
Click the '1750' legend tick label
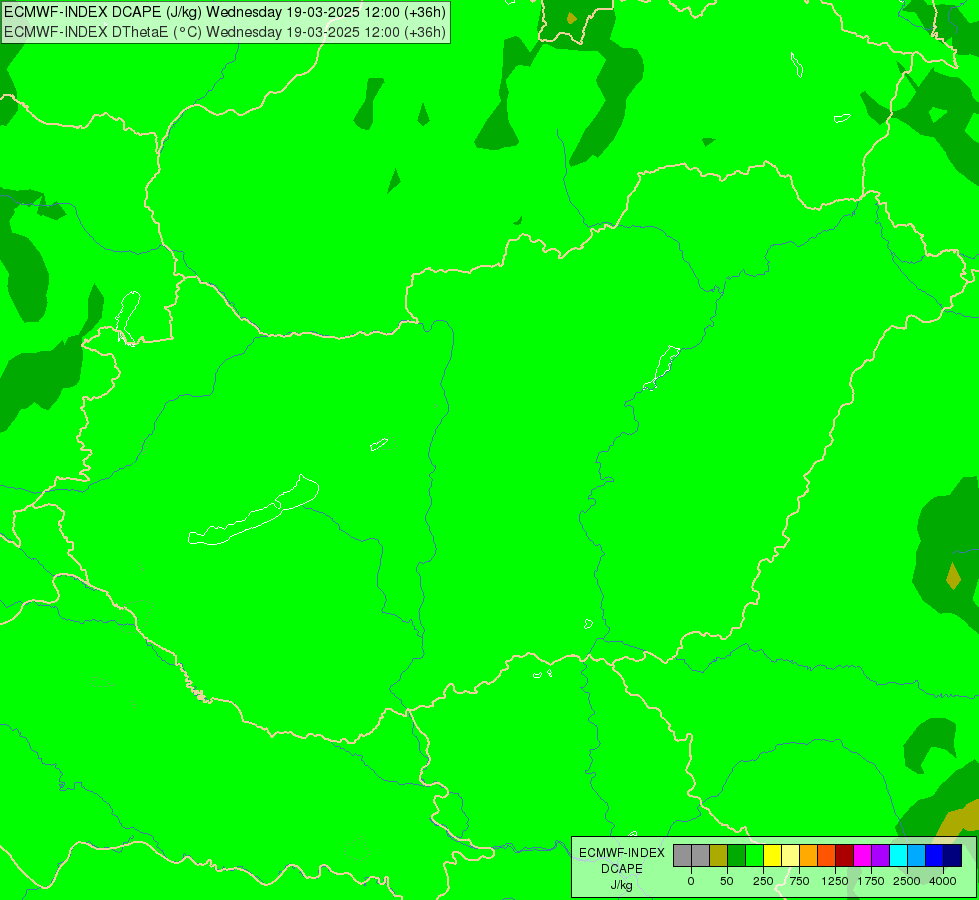point(871,881)
